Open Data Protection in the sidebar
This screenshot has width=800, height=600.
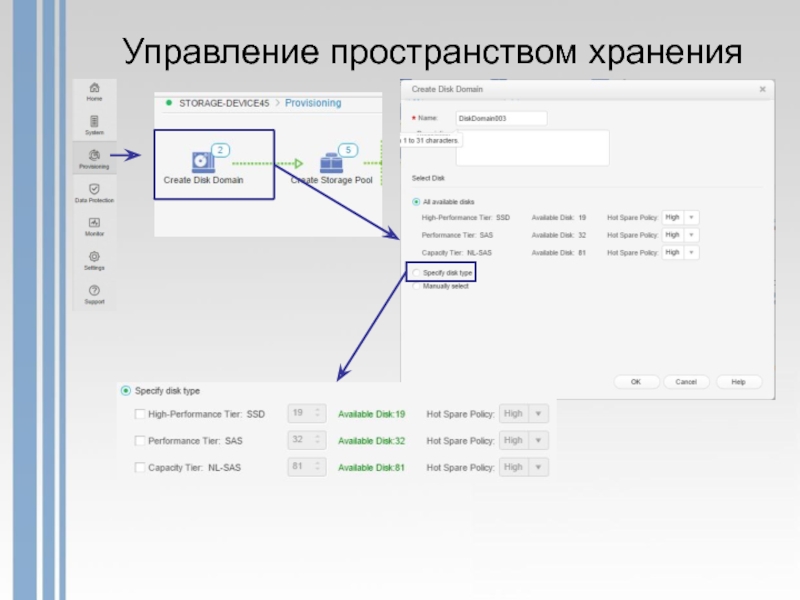coord(94,193)
